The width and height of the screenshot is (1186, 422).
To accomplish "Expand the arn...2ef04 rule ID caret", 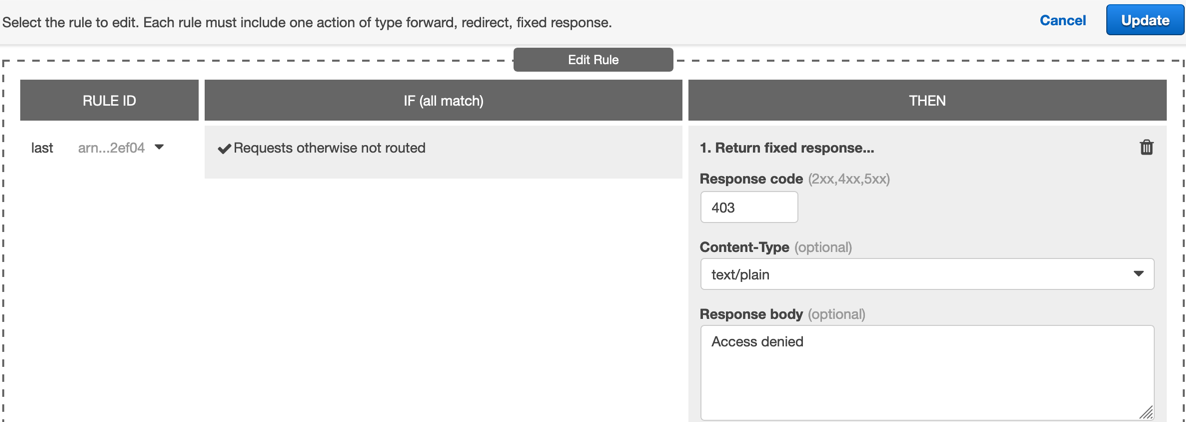I will click(160, 148).
